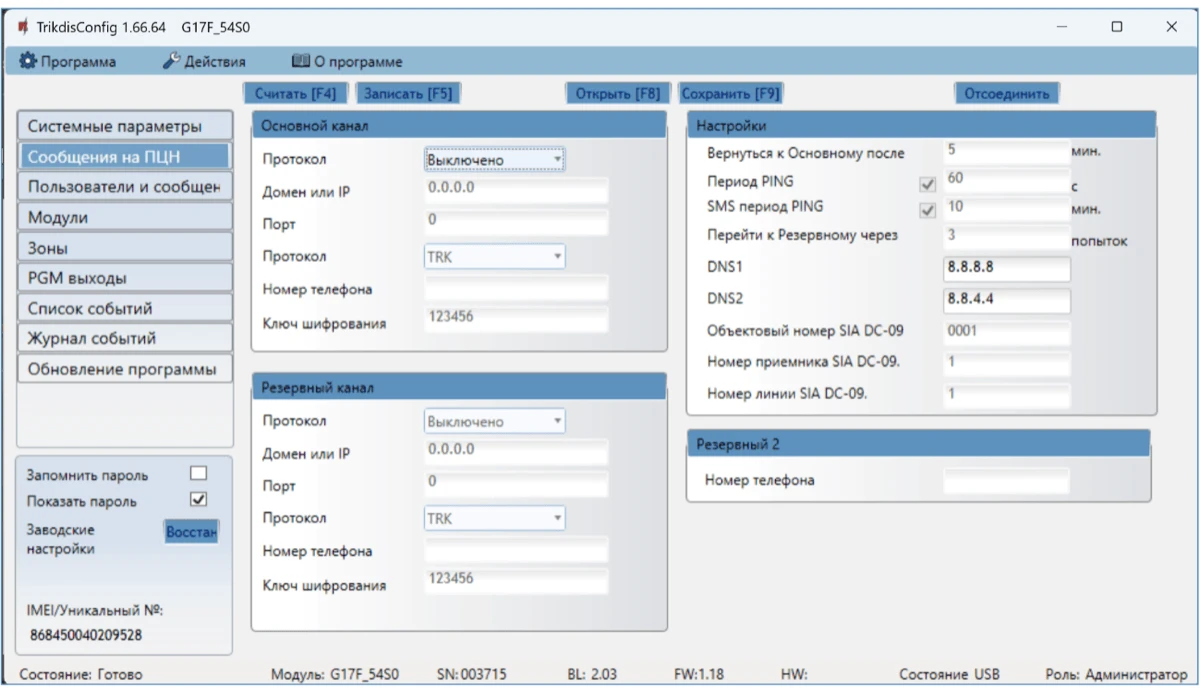This screenshot has height=688, width=1200.
Task: Click the TrikdisConfig app icon in title bar
Action: click(x=23, y=27)
